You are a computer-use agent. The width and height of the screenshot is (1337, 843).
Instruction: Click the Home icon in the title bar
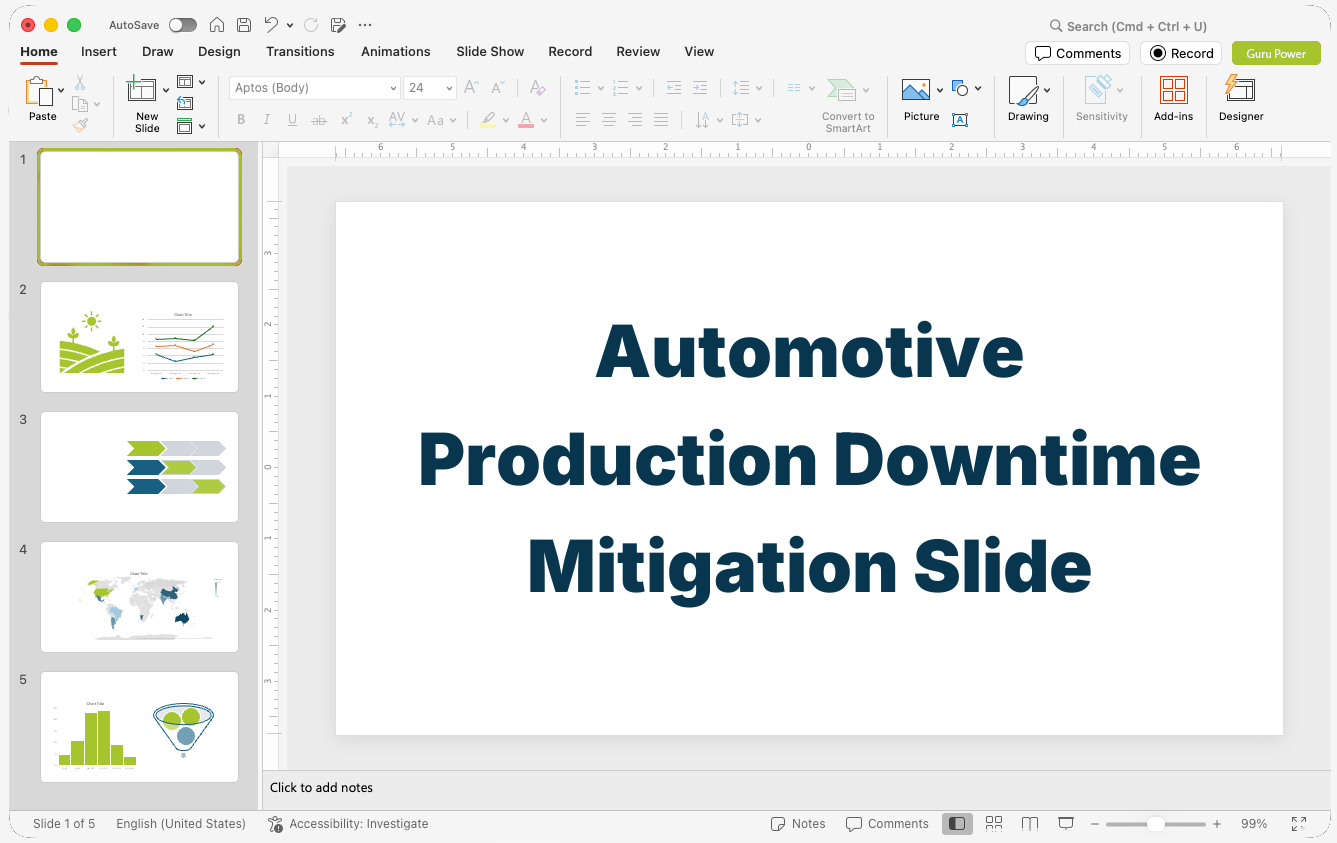(217, 25)
